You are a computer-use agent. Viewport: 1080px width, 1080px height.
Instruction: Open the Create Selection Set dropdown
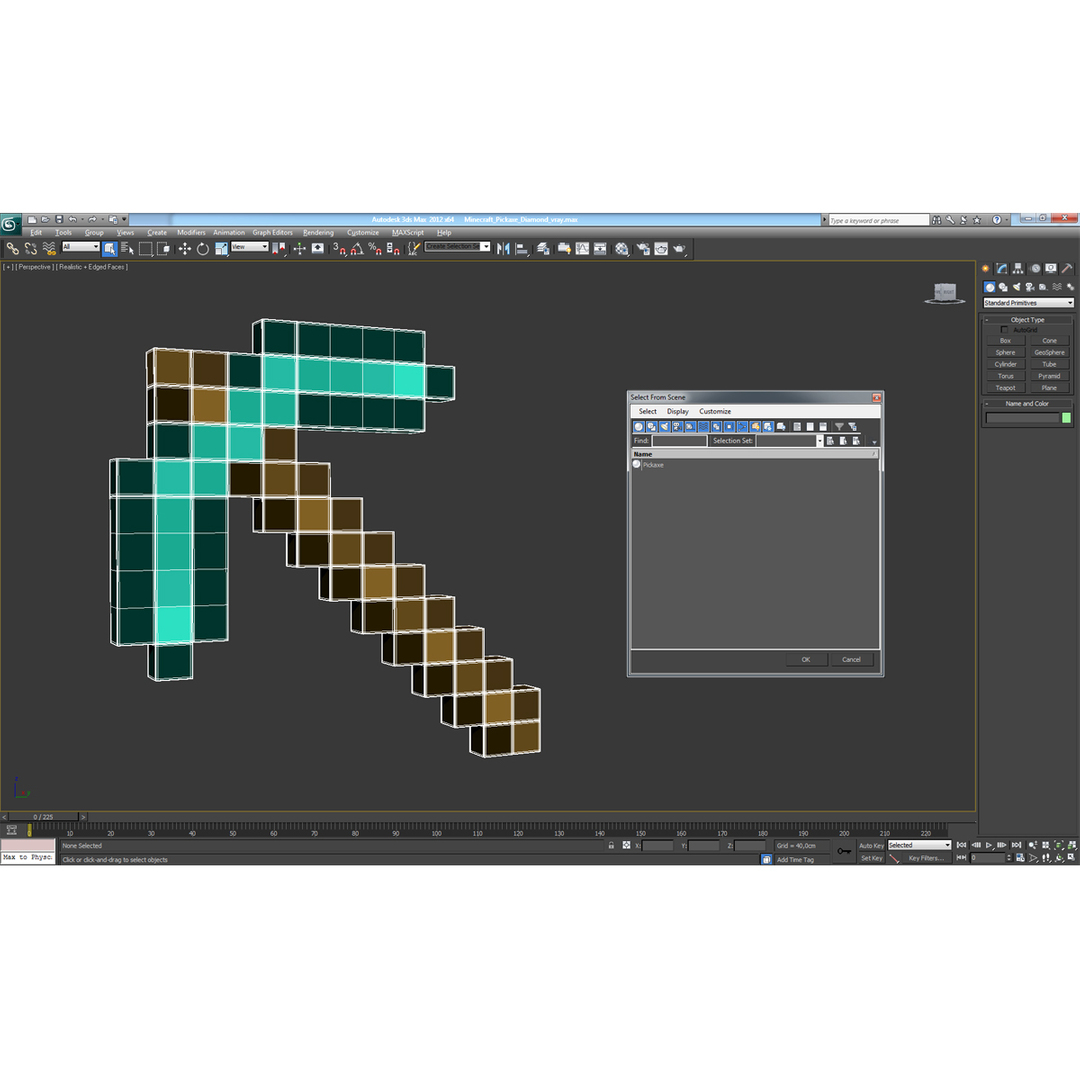(457, 247)
